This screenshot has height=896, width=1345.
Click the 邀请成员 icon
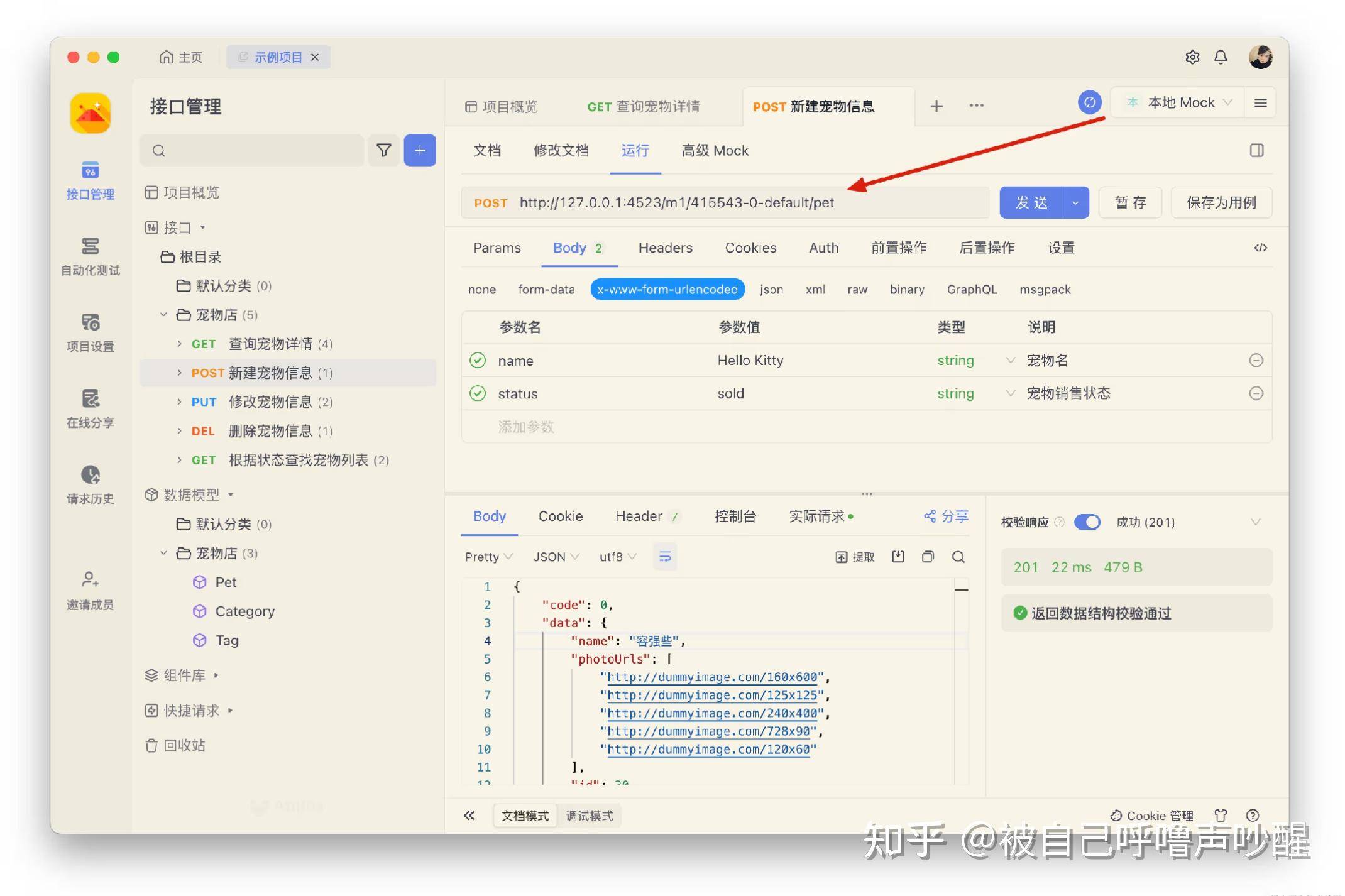coord(90,579)
